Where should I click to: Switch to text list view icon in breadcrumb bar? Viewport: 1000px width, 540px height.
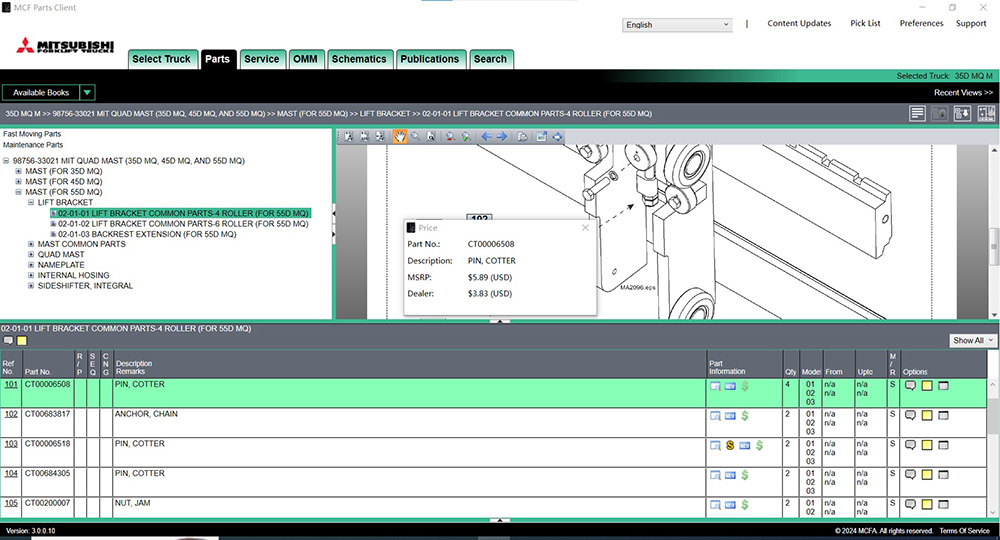click(x=917, y=114)
